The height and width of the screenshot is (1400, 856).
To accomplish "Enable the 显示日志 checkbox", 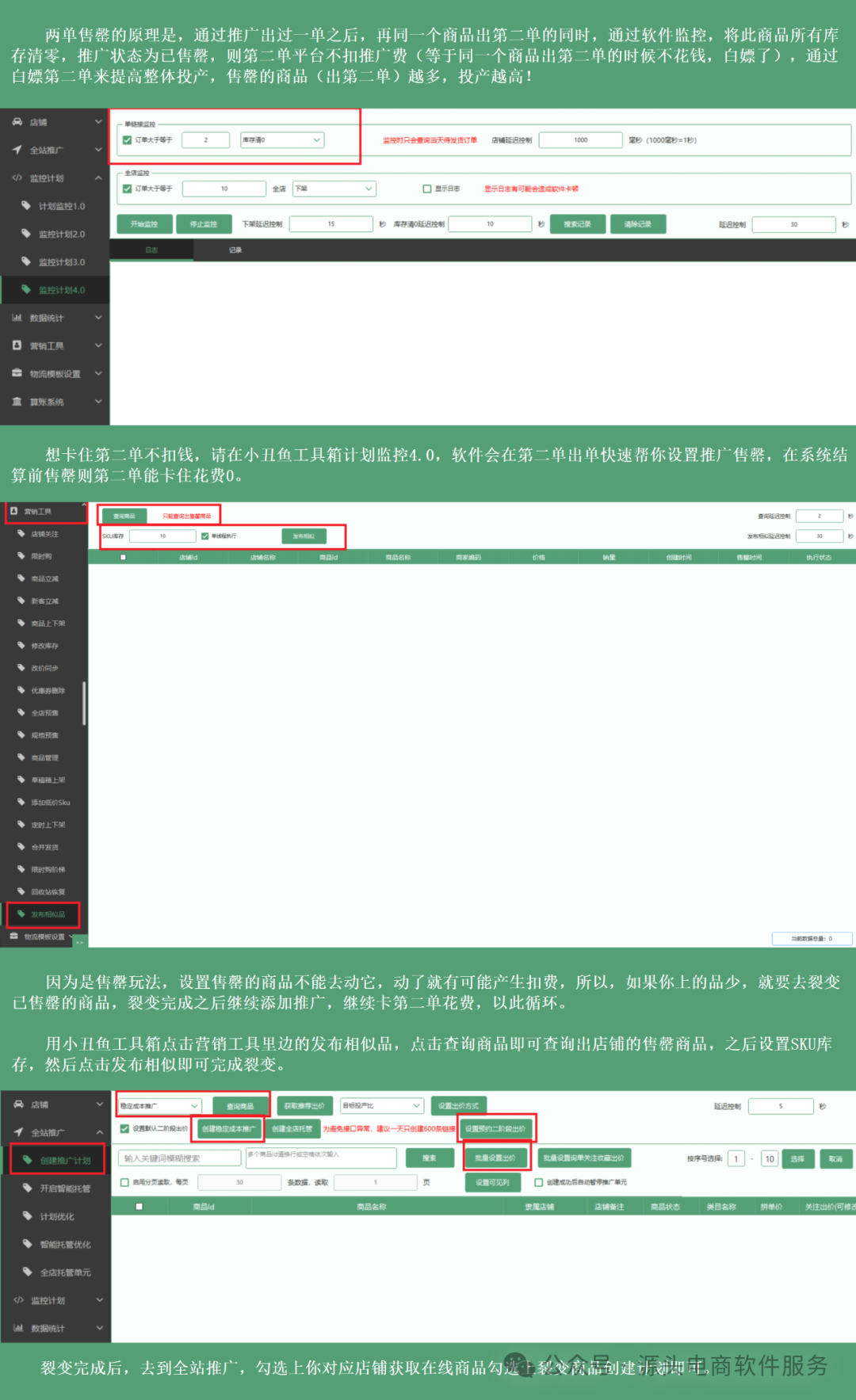I will coord(427,189).
